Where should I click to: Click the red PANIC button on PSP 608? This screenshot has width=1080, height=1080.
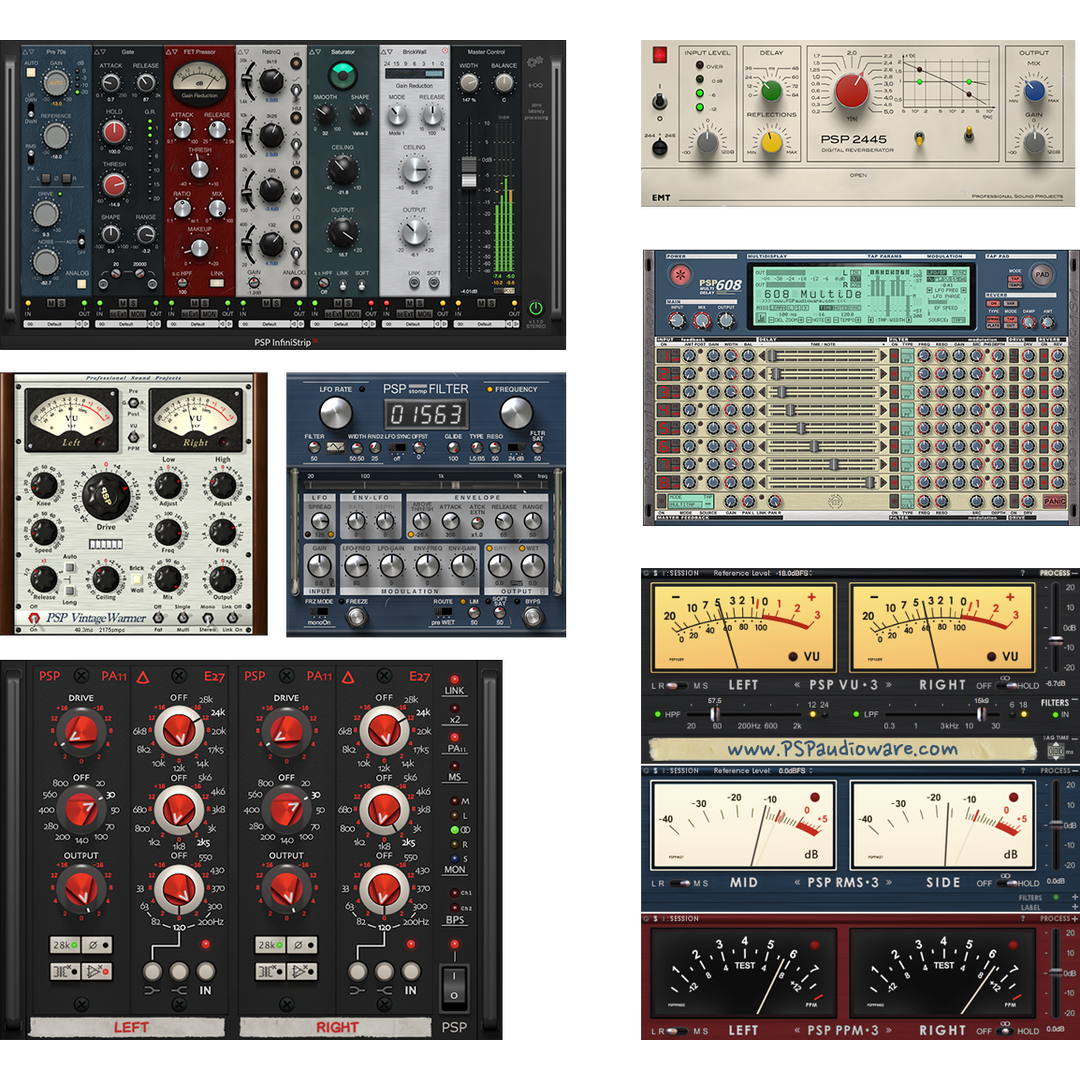pos(1055,501)
